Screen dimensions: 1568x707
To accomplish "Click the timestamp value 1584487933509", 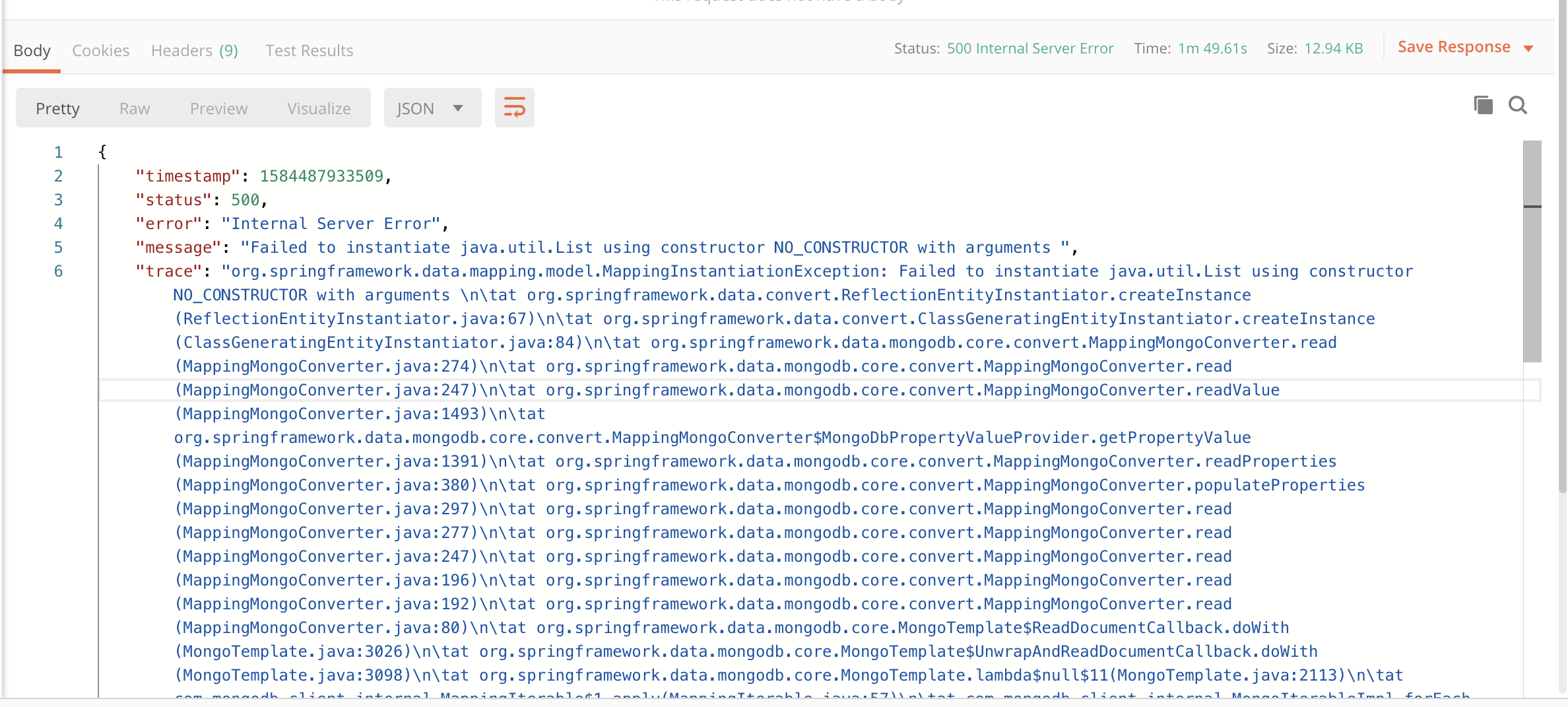I will click(321, 176).
